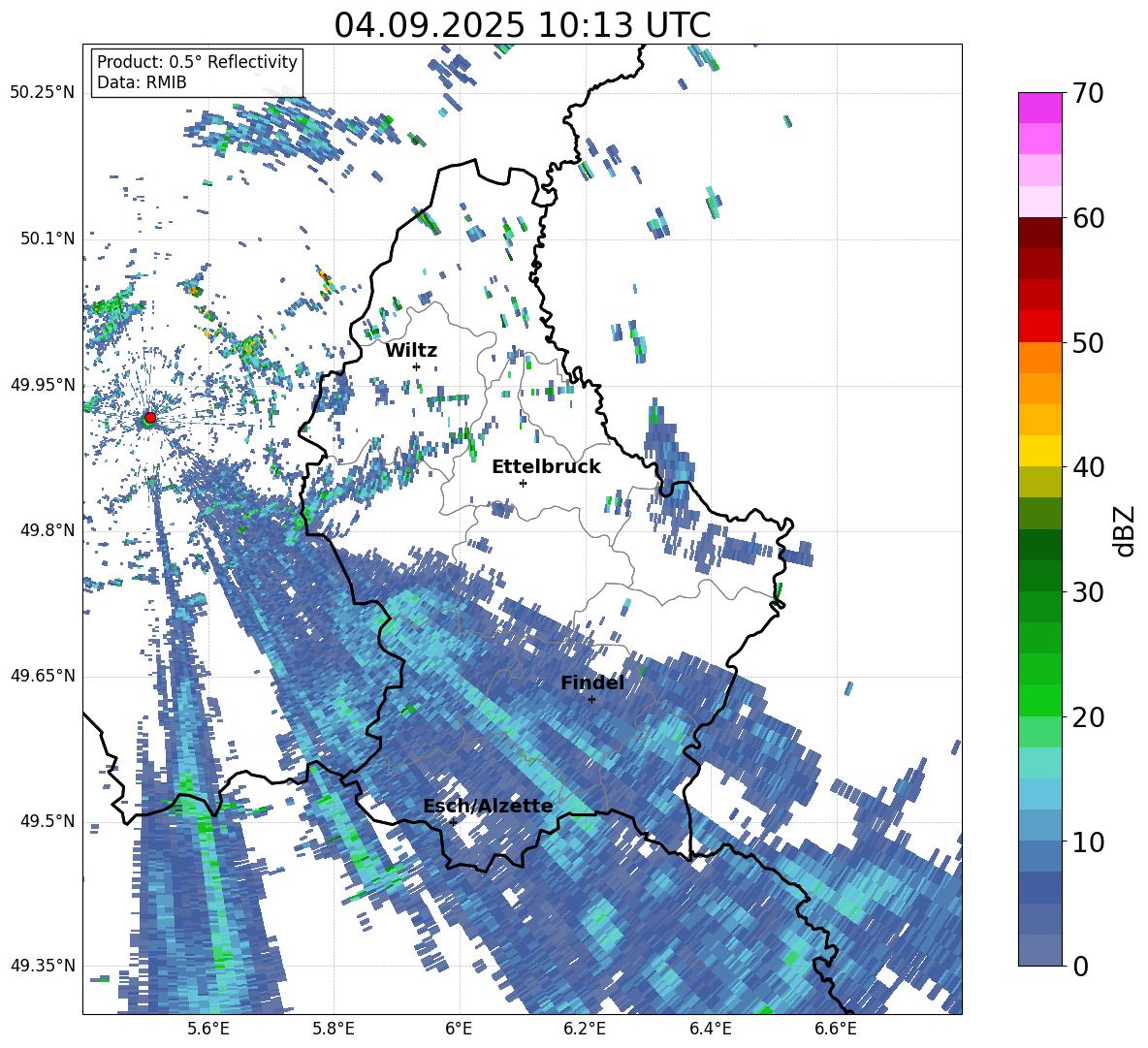Click the 5.6°E longitude label

click(207, 1029)
